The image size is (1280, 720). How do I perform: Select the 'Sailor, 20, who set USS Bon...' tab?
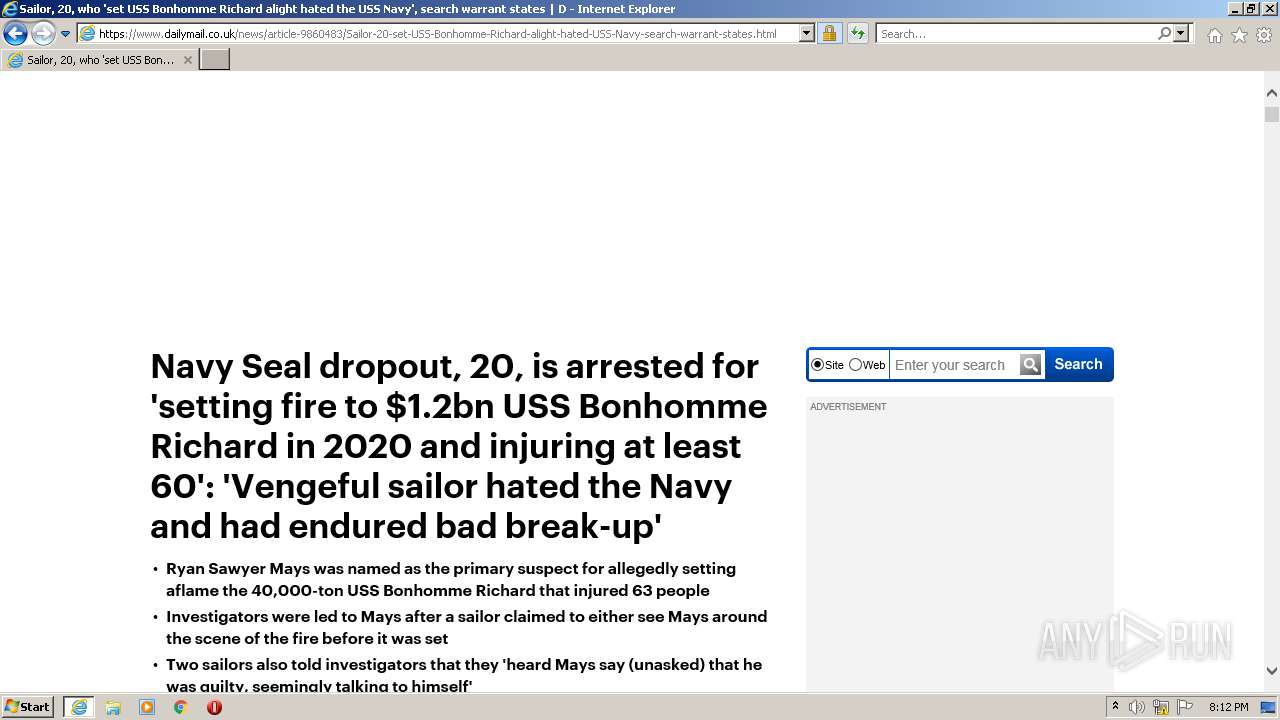pyautogui.click(x=99, y=60)
